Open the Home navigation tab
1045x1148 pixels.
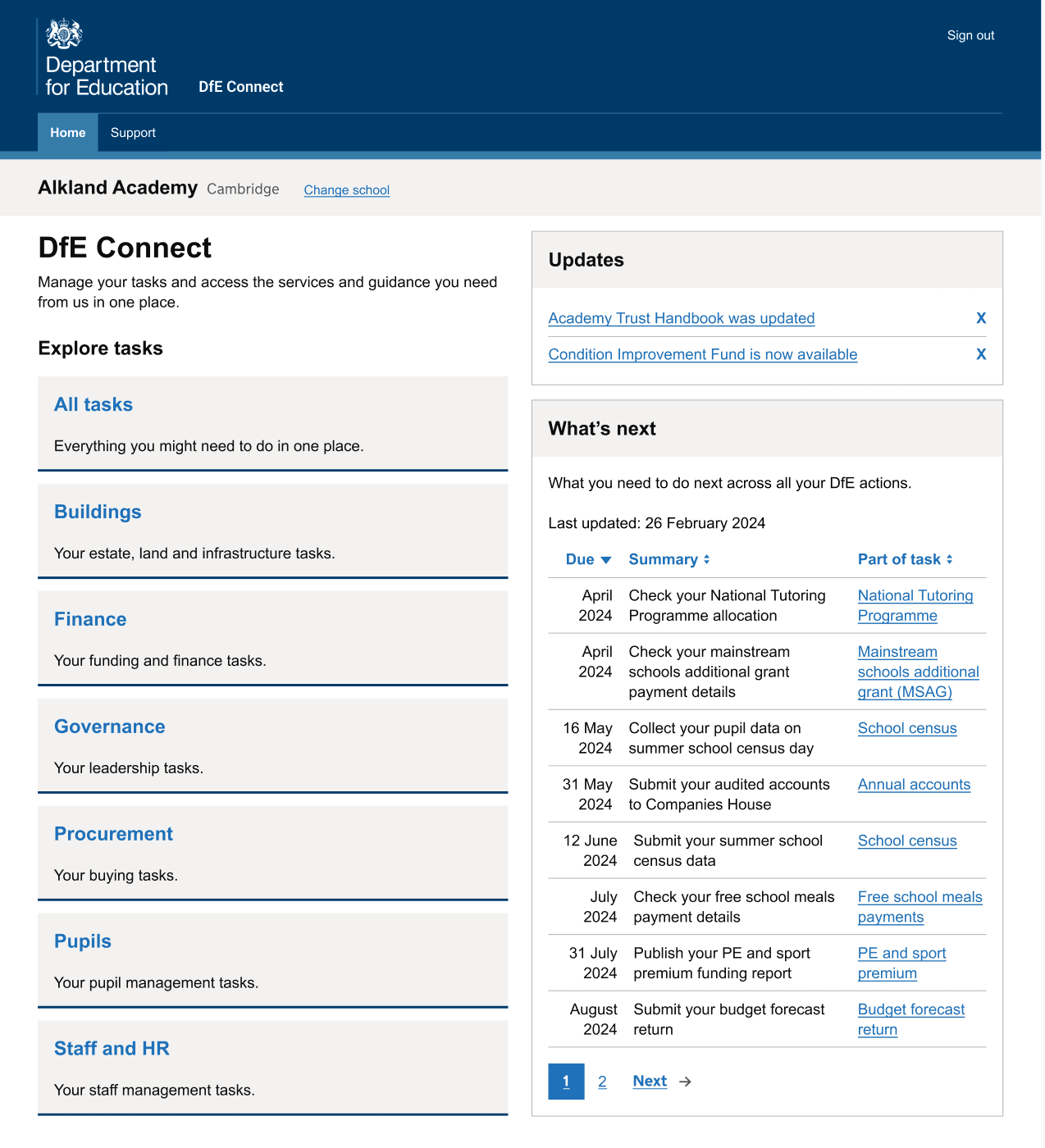point(68,133)
